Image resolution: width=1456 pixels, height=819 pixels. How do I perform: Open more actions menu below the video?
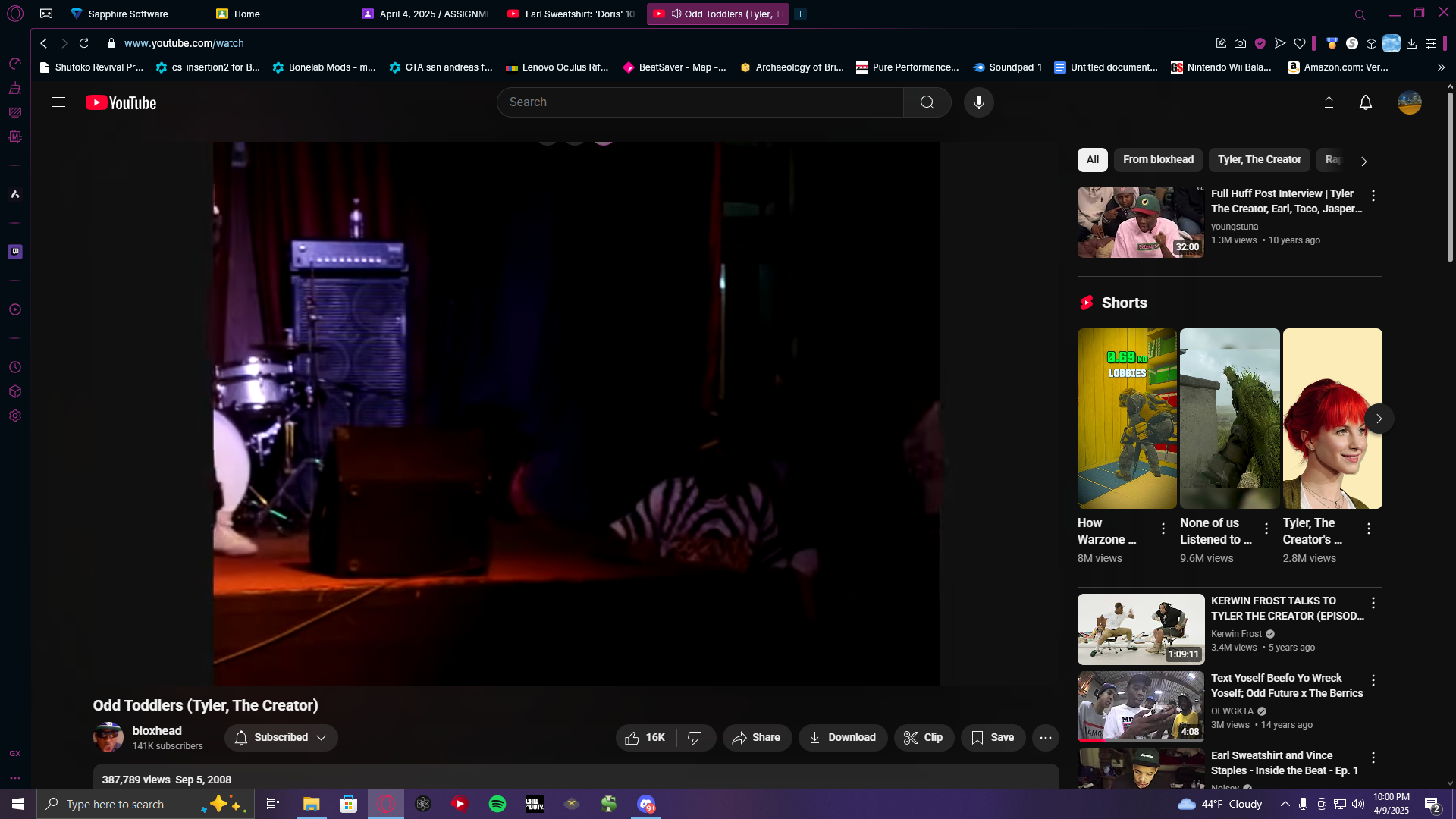click(1045, 737)
